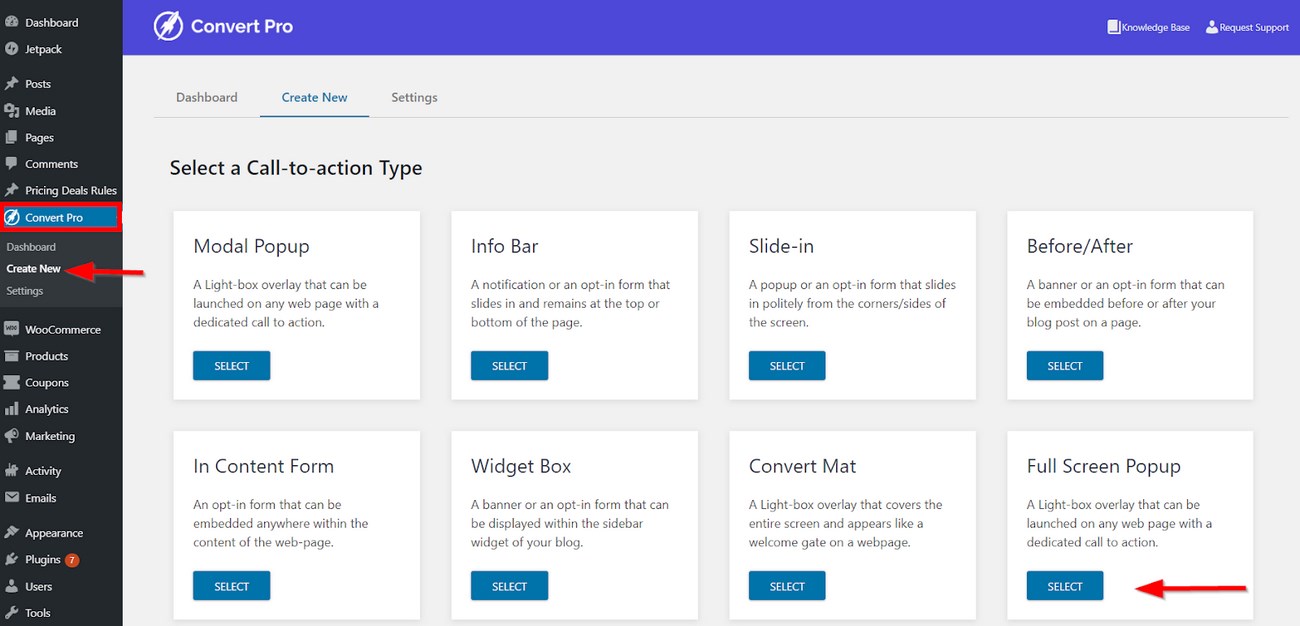Click the Convert Pro sidebar icon
The image size is (1300, 626).
click(x=12, y=217)
